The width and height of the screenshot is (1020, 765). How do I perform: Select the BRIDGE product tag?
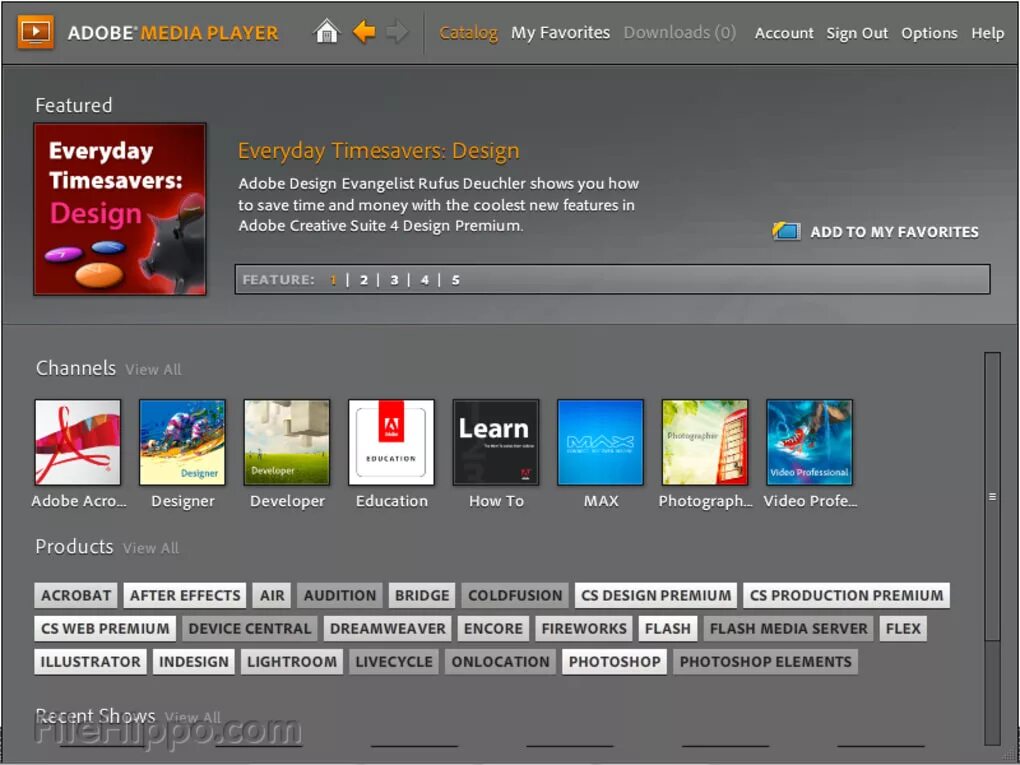click(422, 595)
